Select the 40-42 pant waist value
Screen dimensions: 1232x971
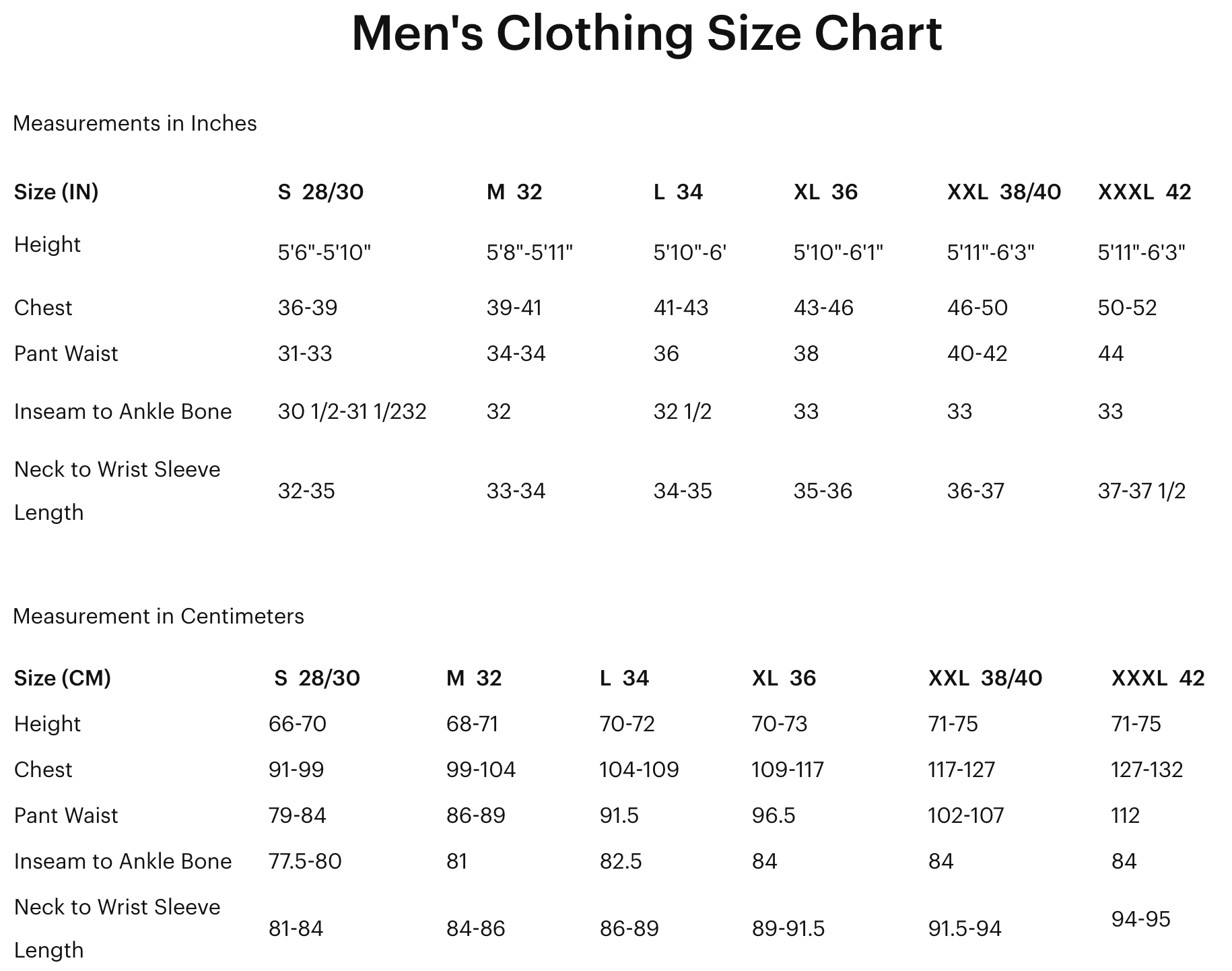(977, 354)
